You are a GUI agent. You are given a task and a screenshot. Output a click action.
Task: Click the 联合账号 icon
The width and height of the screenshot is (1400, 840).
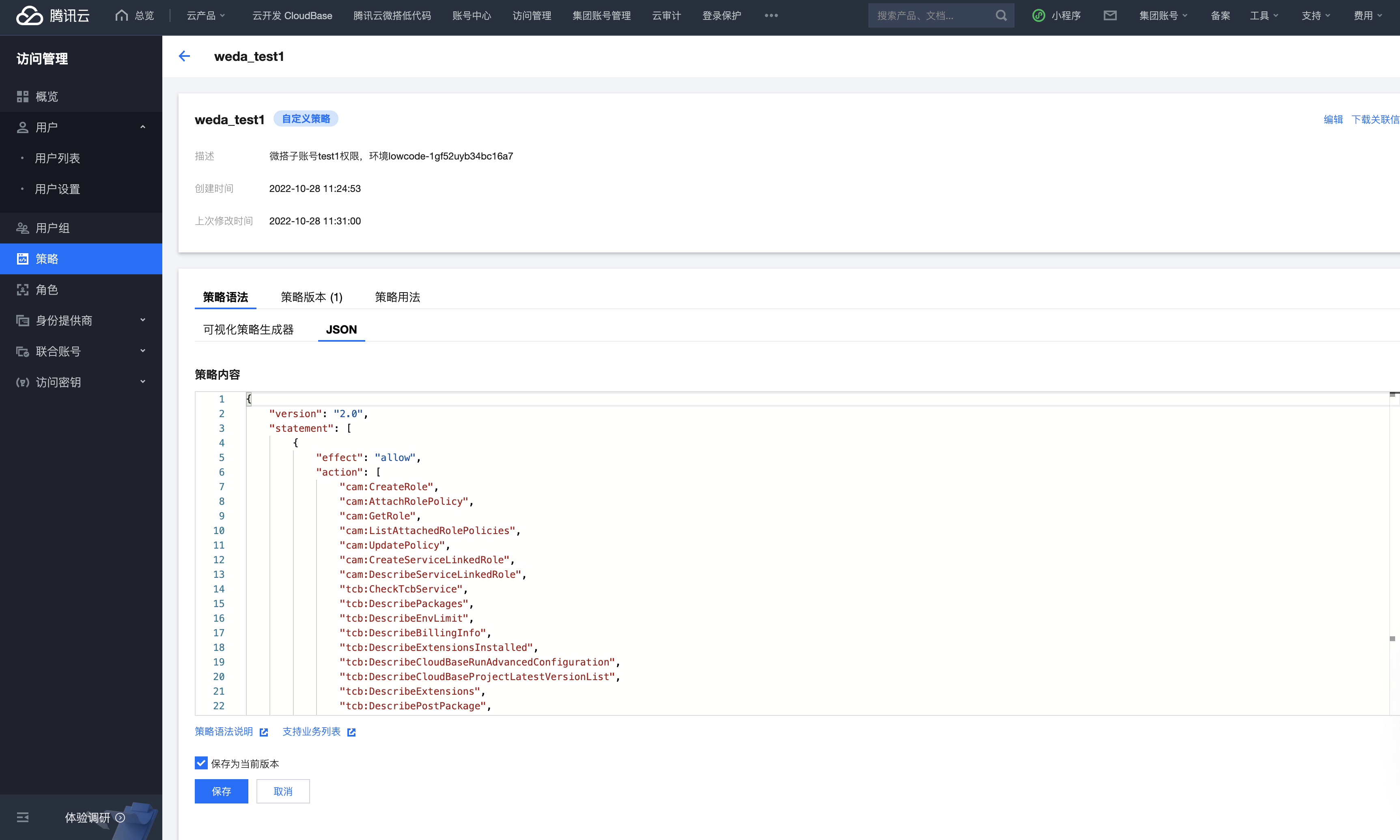pyautogui.click(x=23, y=351)
